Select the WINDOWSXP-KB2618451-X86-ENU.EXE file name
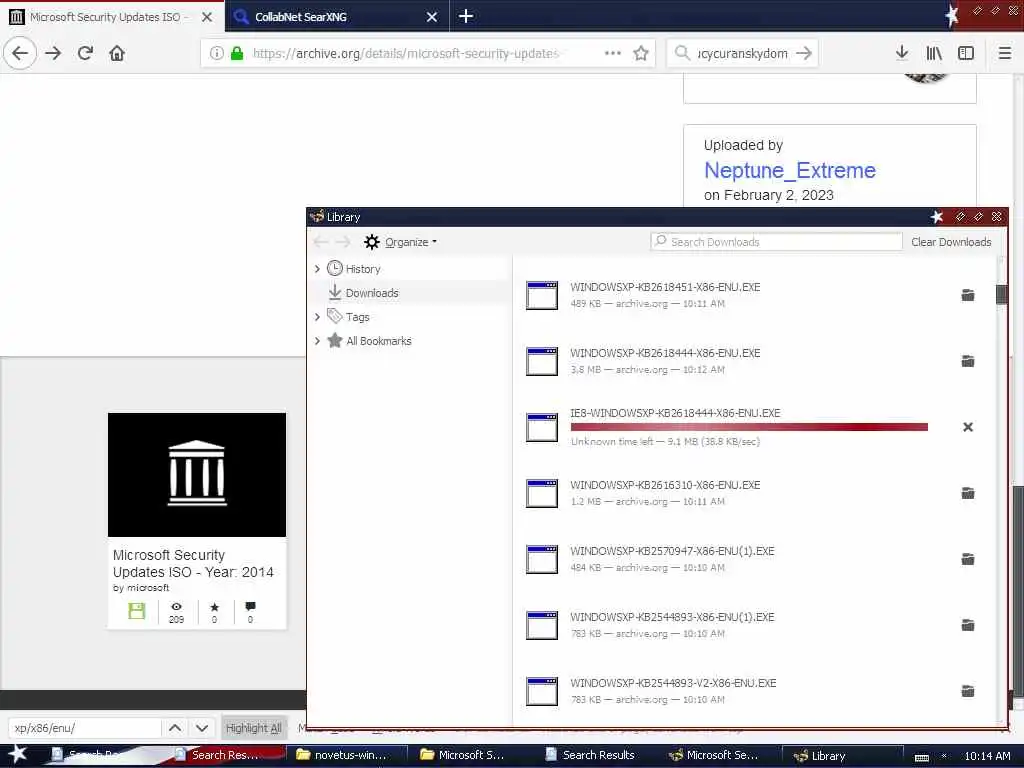1024x768 pixels. pyautogui.click(x=665, y=287)
